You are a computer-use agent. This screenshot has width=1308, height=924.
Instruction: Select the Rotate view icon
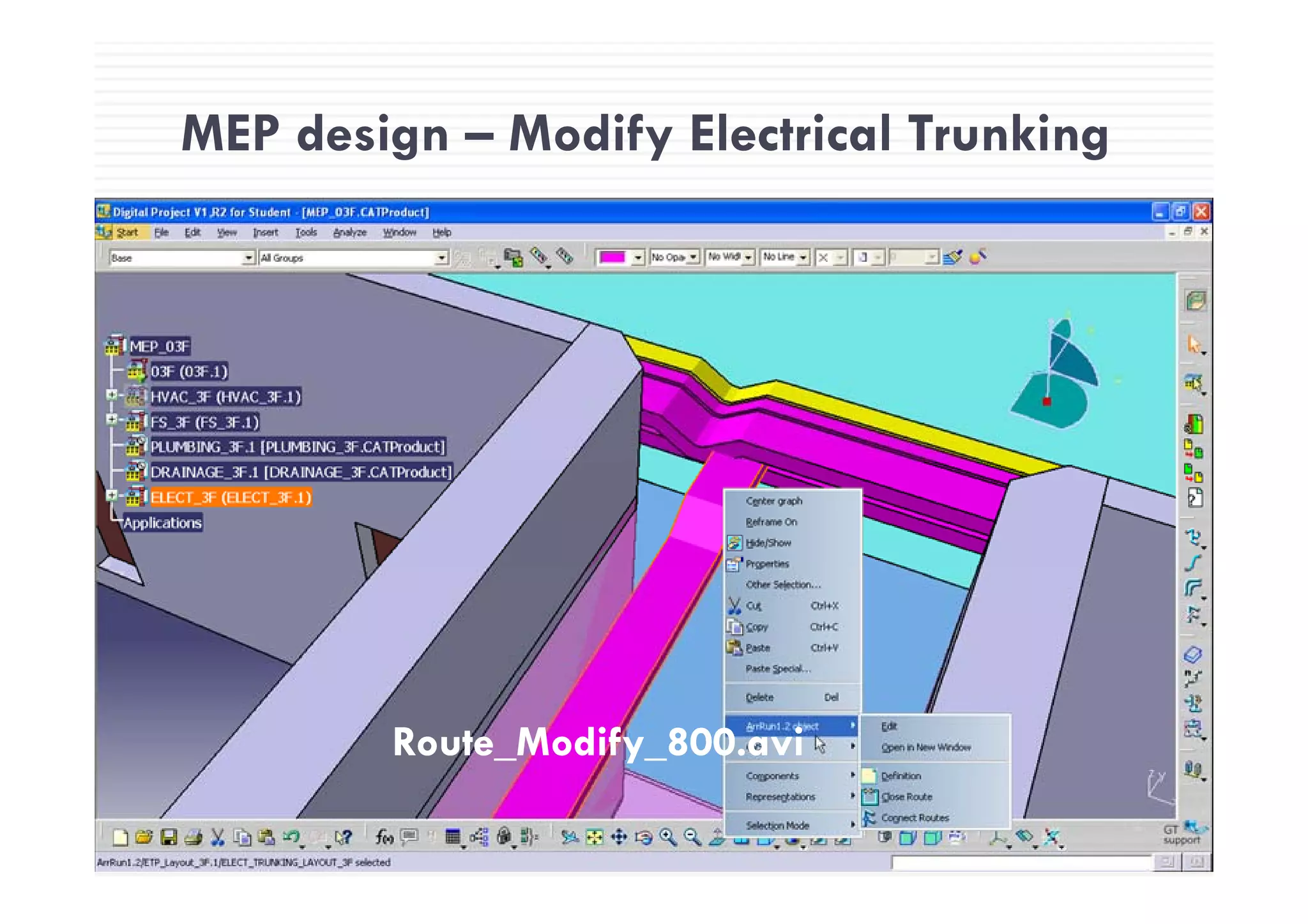pos(644,837)
